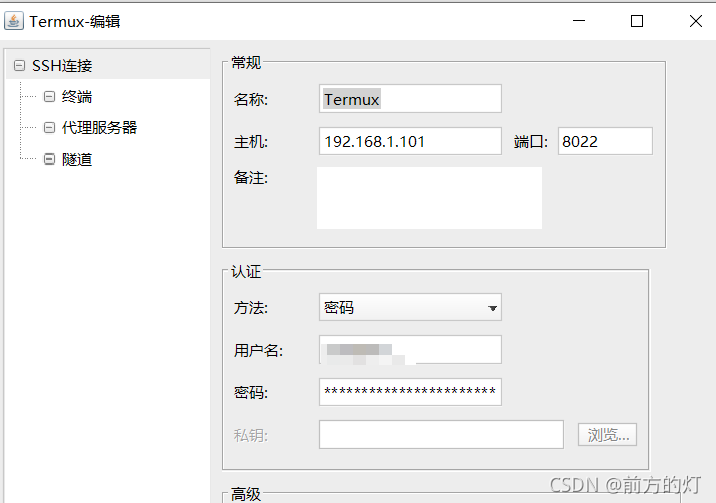Image resolution: width=716 pixels, height=503 pixels.
Task: Minimize the Termux-编辑 window
Action: tap(579, 21)
